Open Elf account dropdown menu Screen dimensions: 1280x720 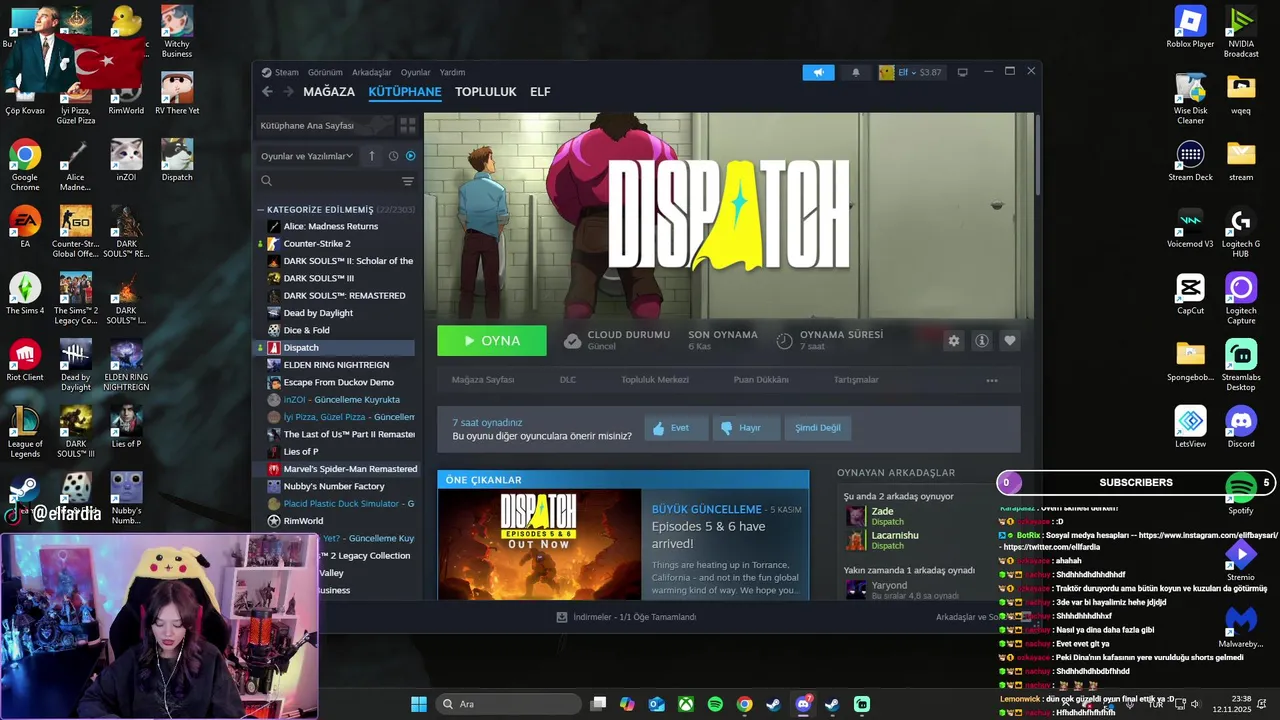pos(910,72)
